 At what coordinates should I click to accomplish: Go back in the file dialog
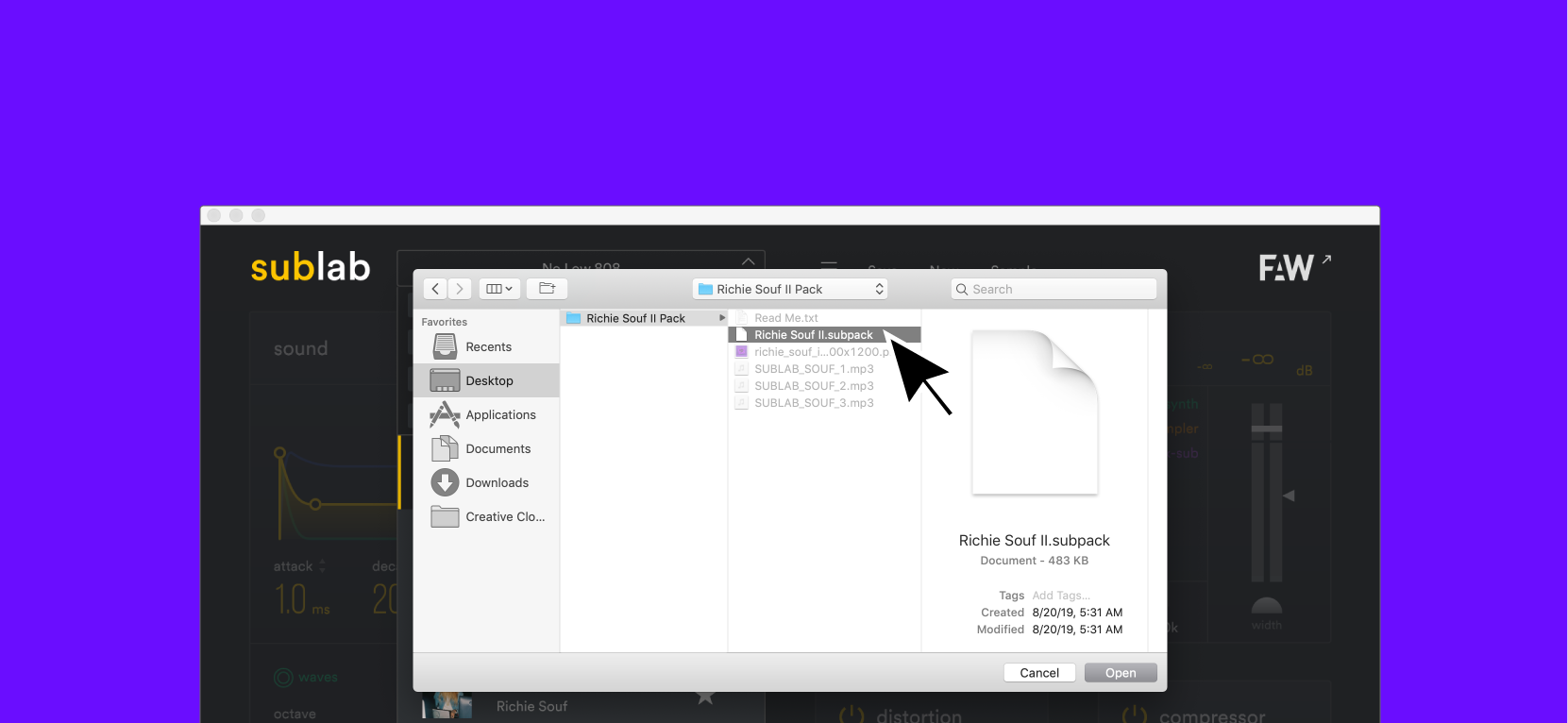point(435,289)
